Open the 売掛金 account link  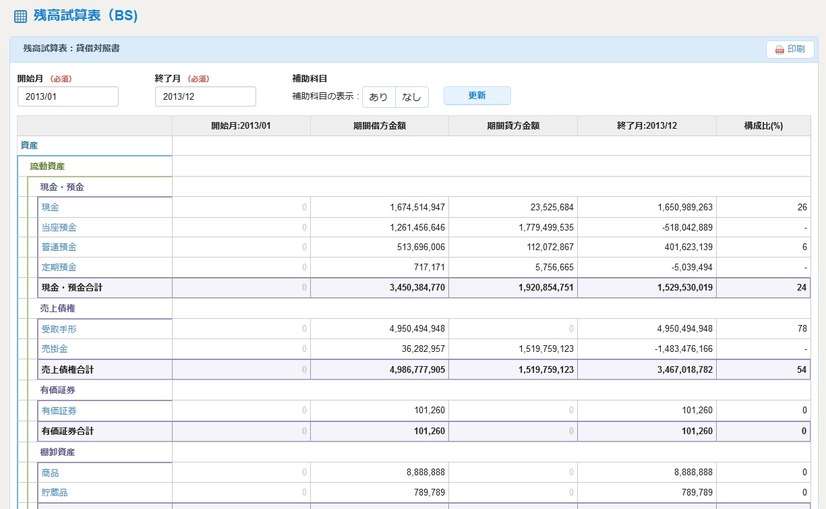tap(54, 348)
